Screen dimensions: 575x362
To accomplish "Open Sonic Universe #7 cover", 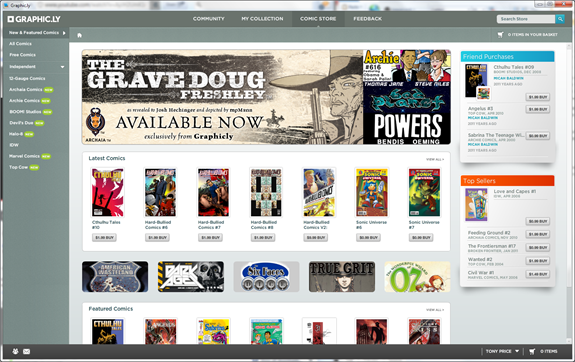I will [424, 193].
